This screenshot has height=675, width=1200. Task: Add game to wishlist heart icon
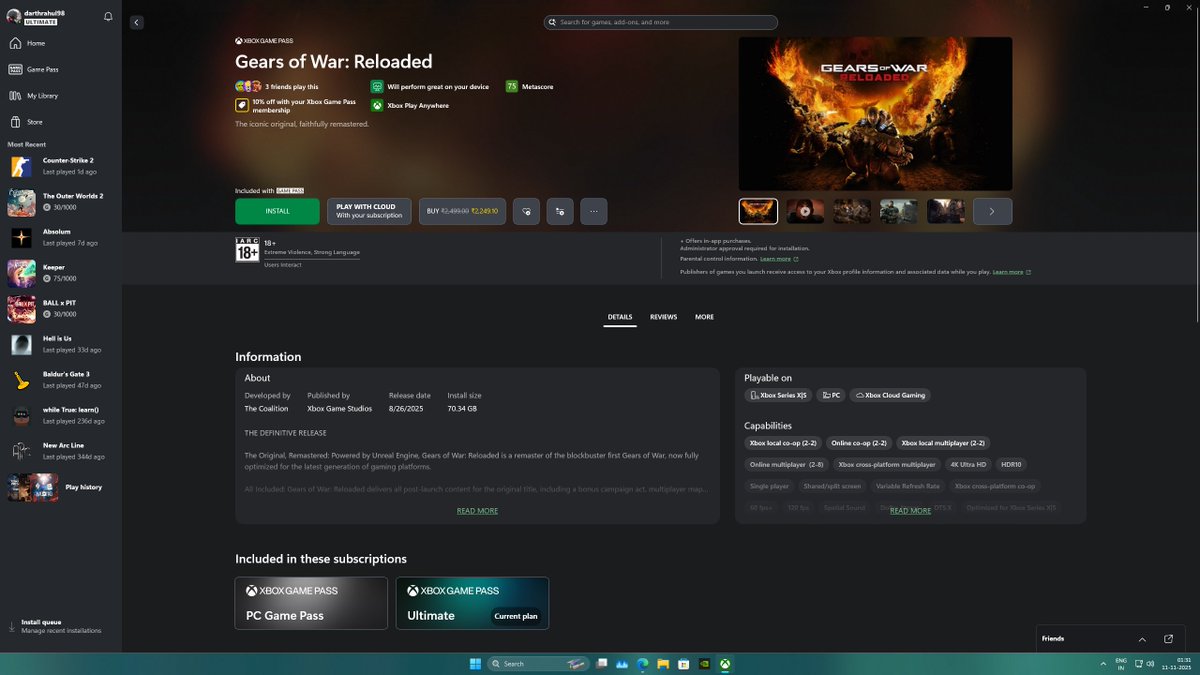pyautogui.click(x=526, y=211)
